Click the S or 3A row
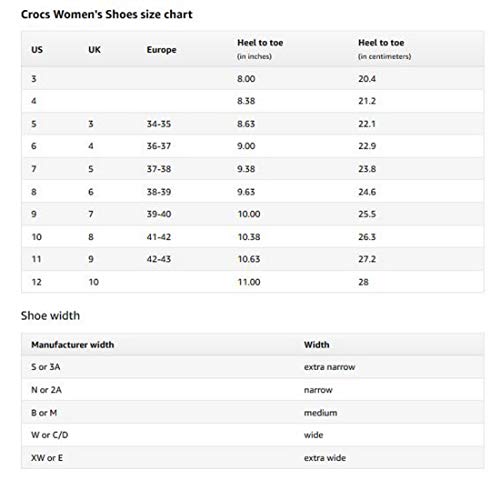Screen dimensions: 500x480 coord(252,367)
